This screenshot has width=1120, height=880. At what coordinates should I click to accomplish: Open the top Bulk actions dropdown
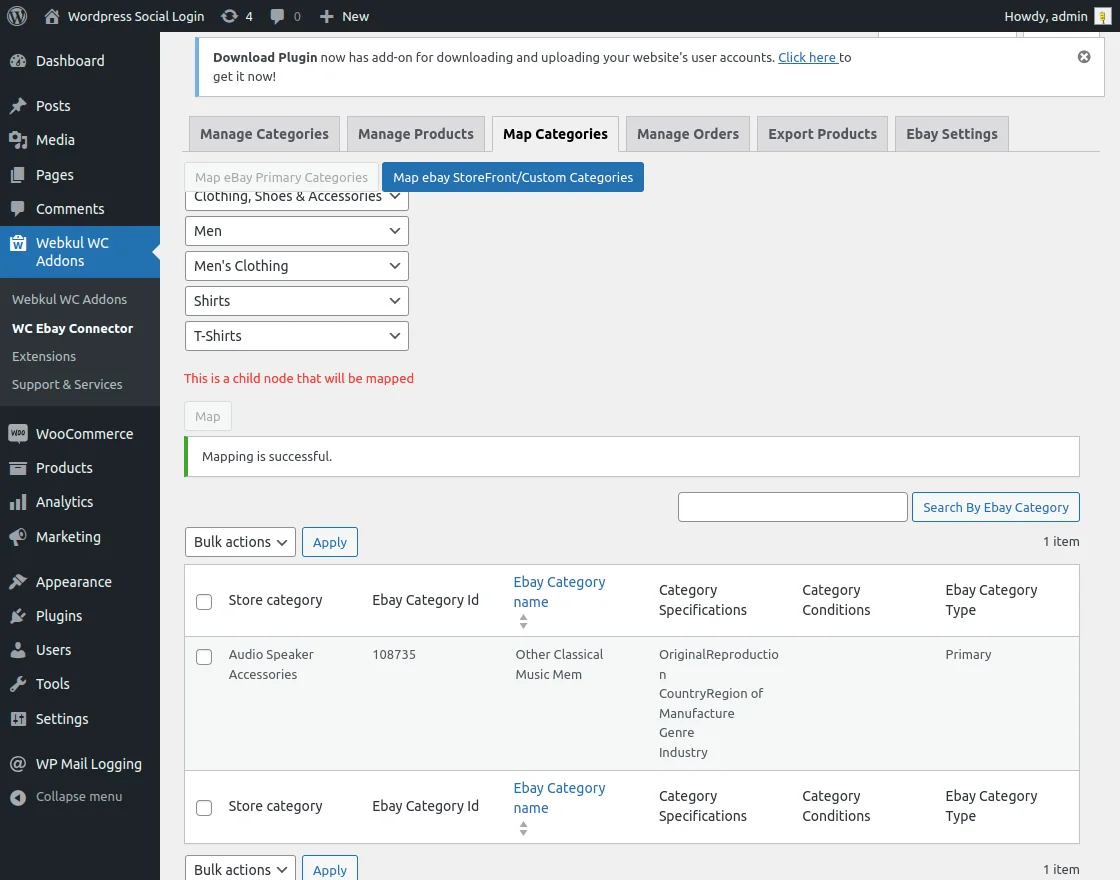[x=240, y=542]
